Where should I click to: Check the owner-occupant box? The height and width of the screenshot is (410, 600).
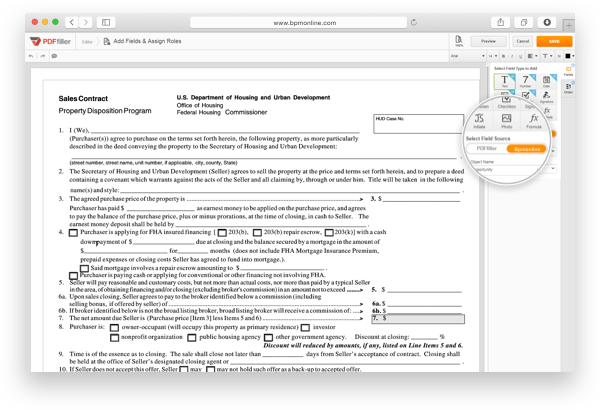pyautogui.click(x=114, y=328)
